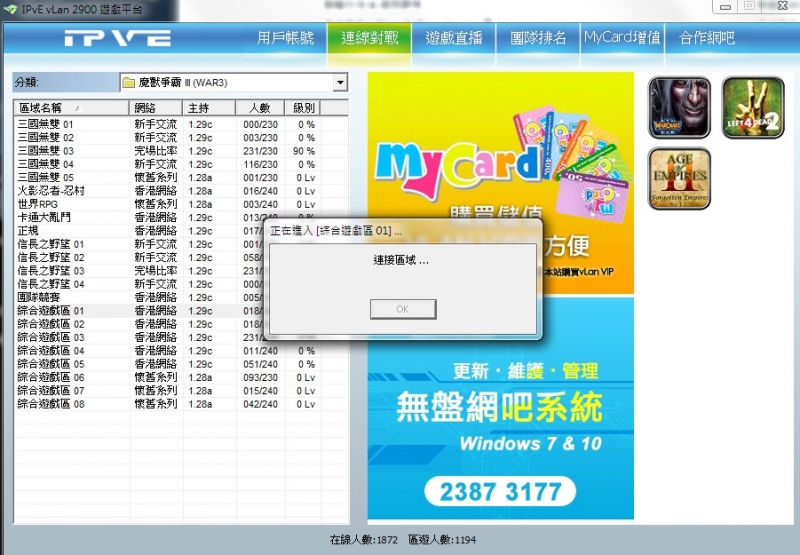Maximize the IPvE window

coord(749,6)
